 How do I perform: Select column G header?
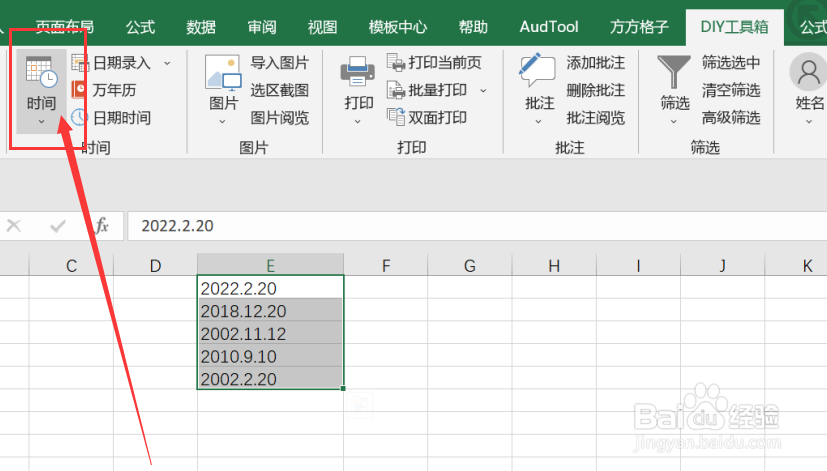pos(469,265)
